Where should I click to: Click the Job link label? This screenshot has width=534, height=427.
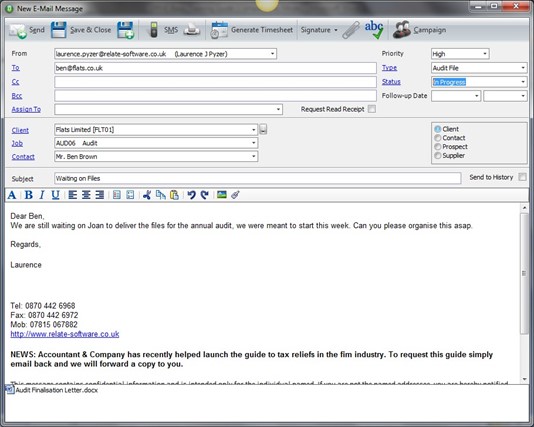17,143
